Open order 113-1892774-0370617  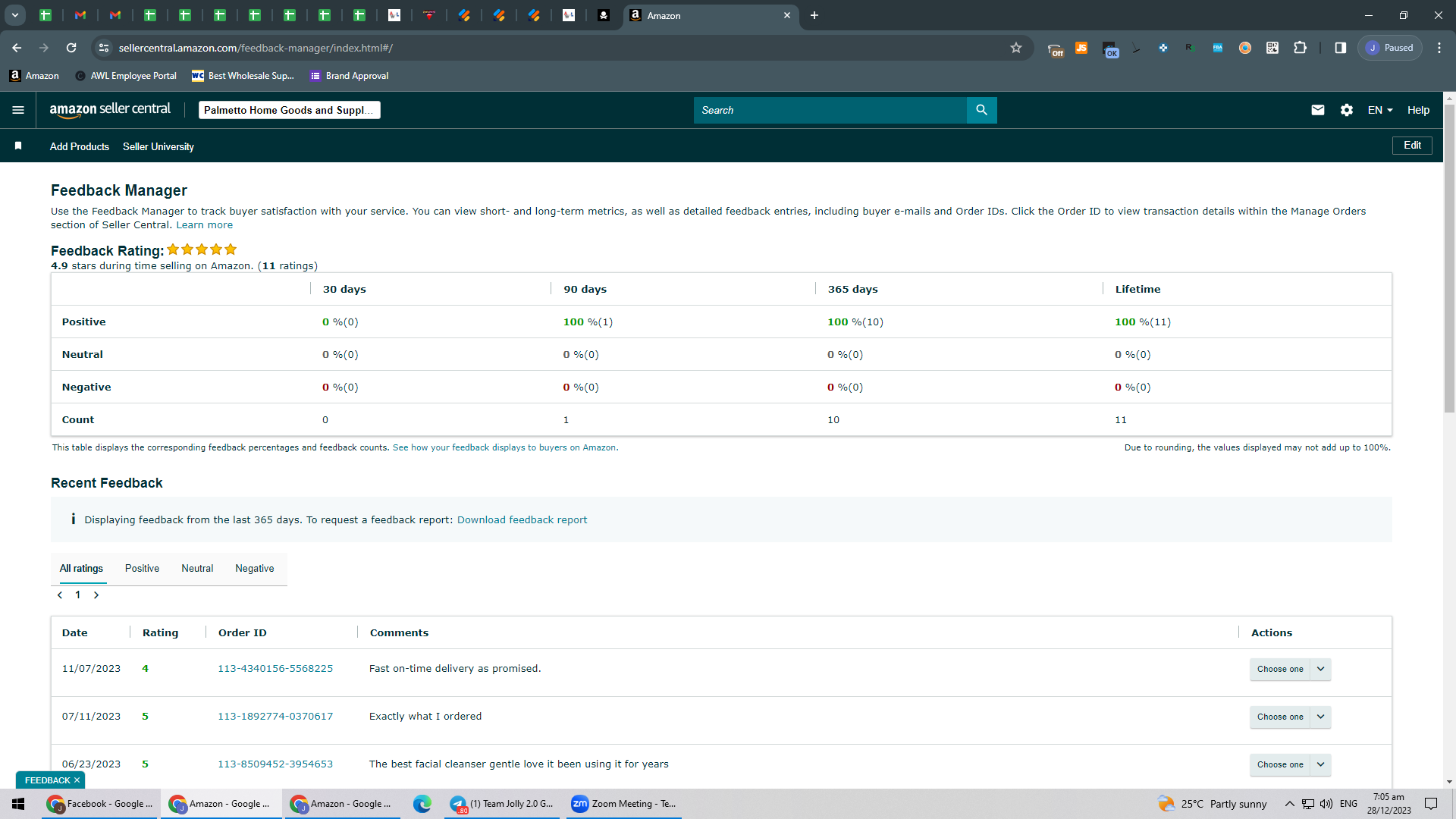(x=275, y=717)
